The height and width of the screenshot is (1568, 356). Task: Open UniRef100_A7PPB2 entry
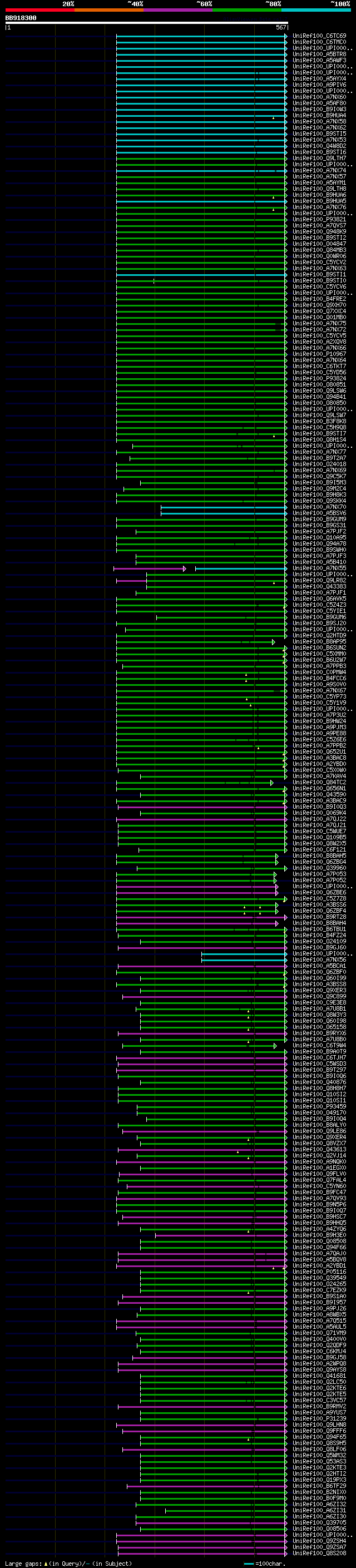pos(319,746)
